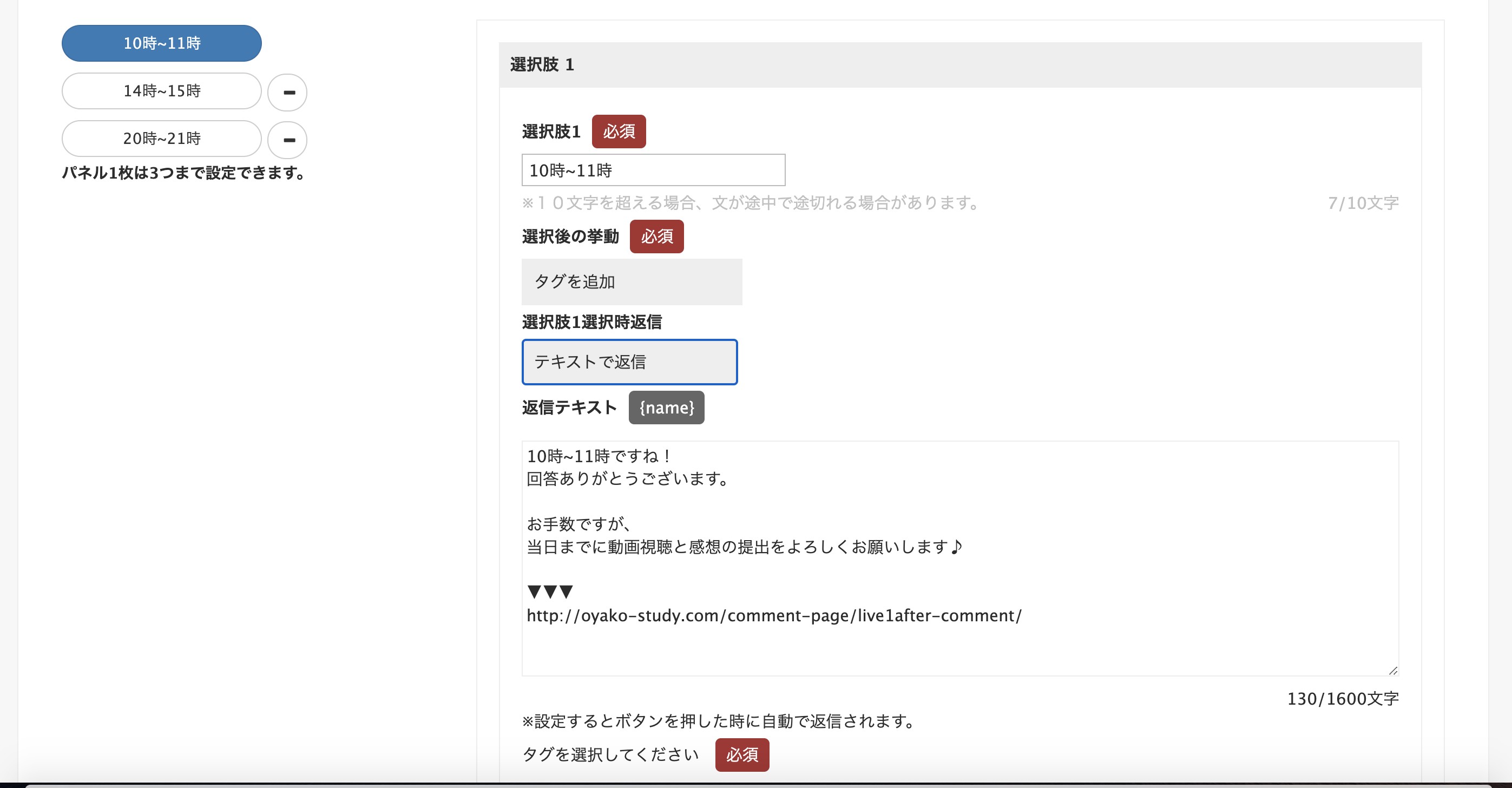Select the 14時~15時 panel option button
This screenshot has height=788, width=1512.
(161, 91)
